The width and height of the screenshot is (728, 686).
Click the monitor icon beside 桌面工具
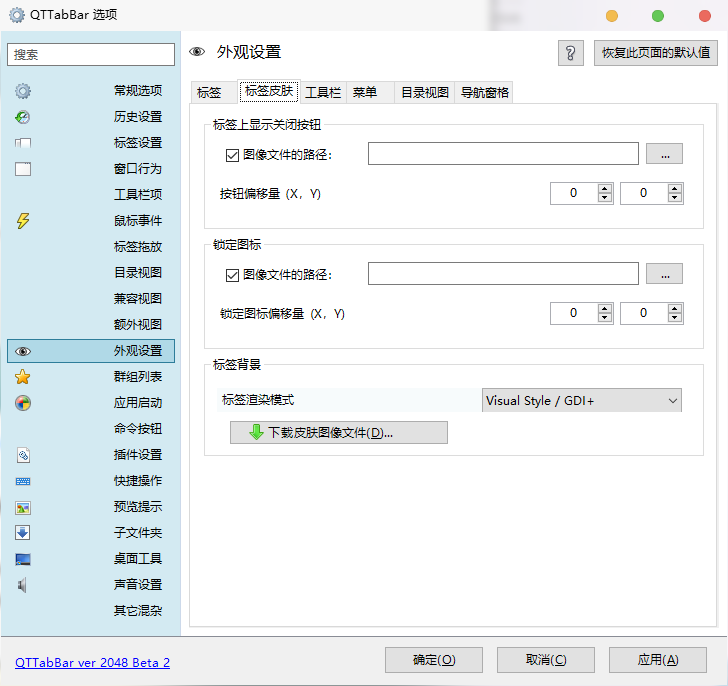coord(23,559)
